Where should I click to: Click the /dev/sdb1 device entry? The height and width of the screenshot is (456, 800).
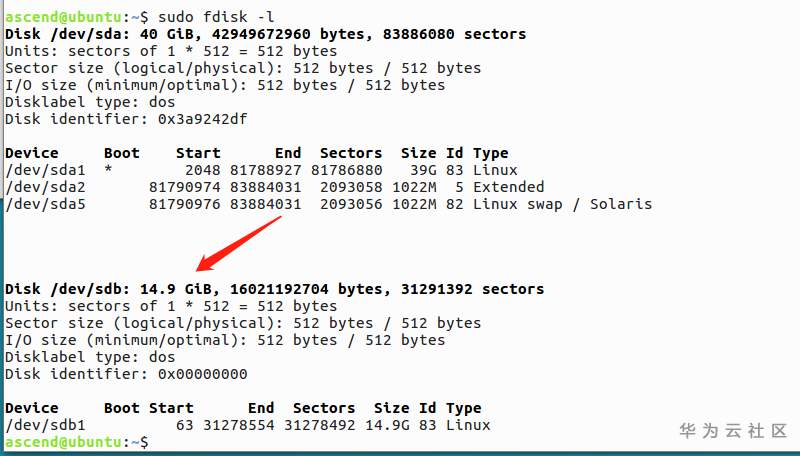pos(45,425)
